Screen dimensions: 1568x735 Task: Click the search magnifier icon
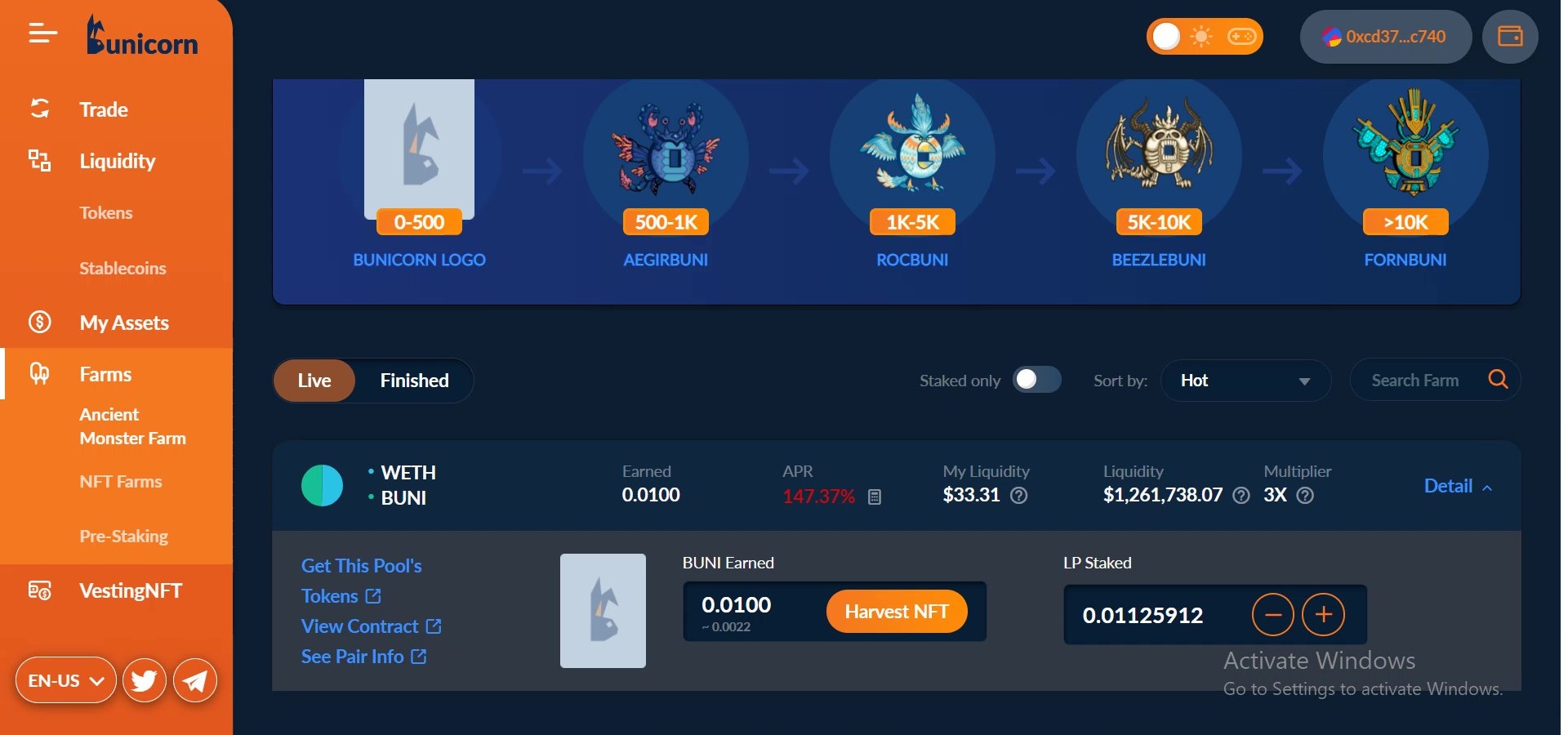pyautogui.click(x=1498, y=379)
